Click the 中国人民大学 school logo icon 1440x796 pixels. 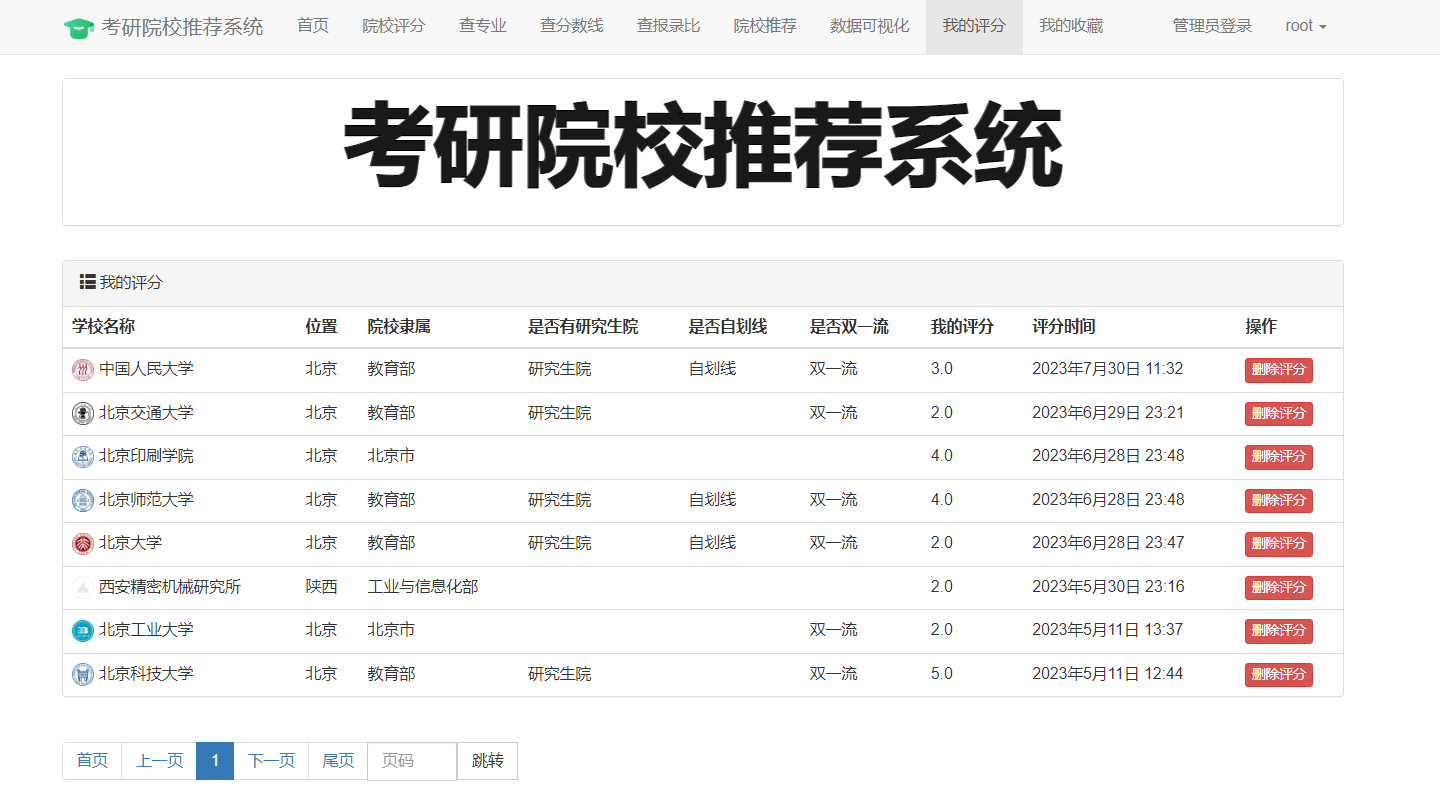[83, 370]
